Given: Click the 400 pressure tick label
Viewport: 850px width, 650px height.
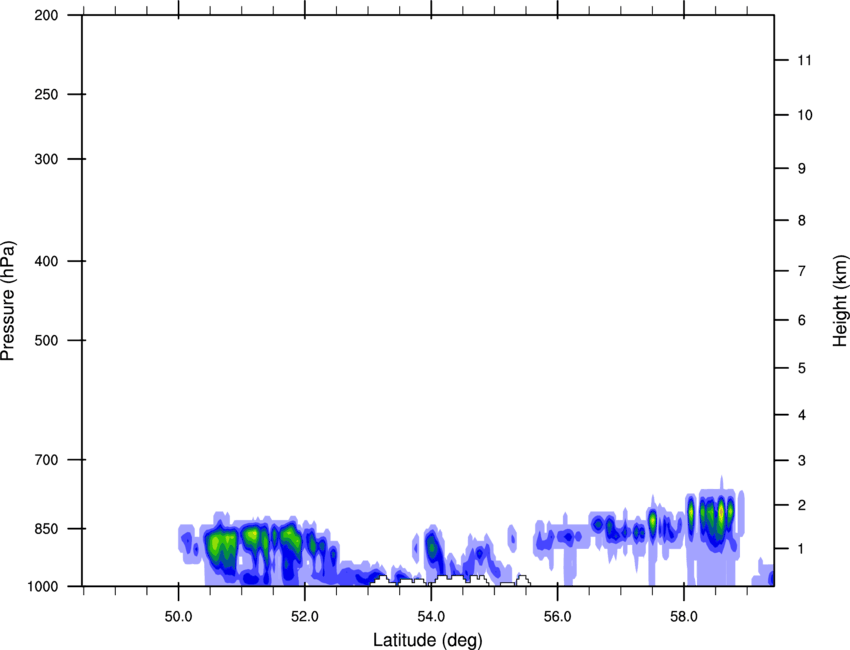Looking at the screenshot, I should 46,261.
